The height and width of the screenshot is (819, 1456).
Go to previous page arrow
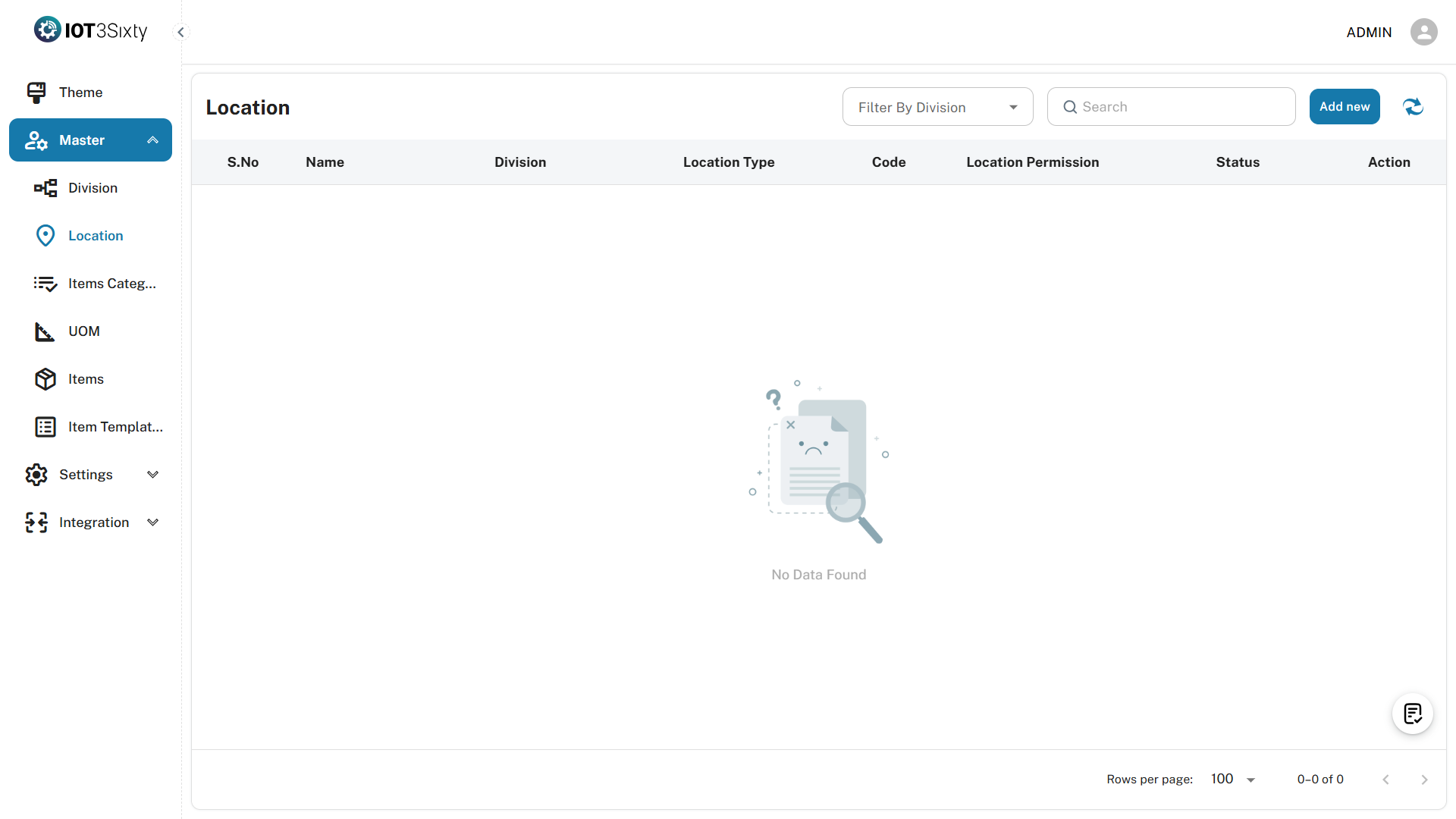(x=1385, y=780)
